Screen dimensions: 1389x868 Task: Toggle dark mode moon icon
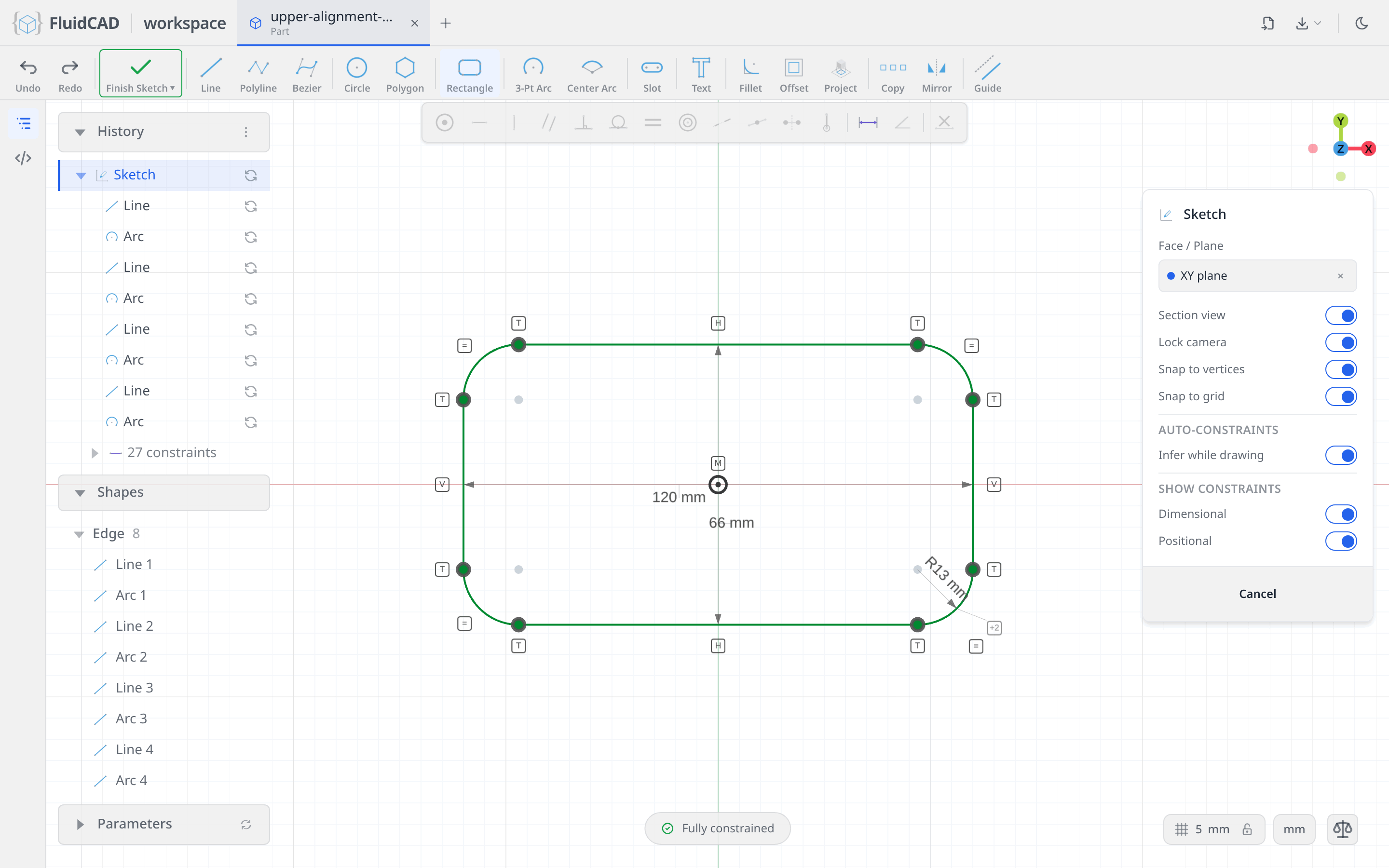point(1362,23)
